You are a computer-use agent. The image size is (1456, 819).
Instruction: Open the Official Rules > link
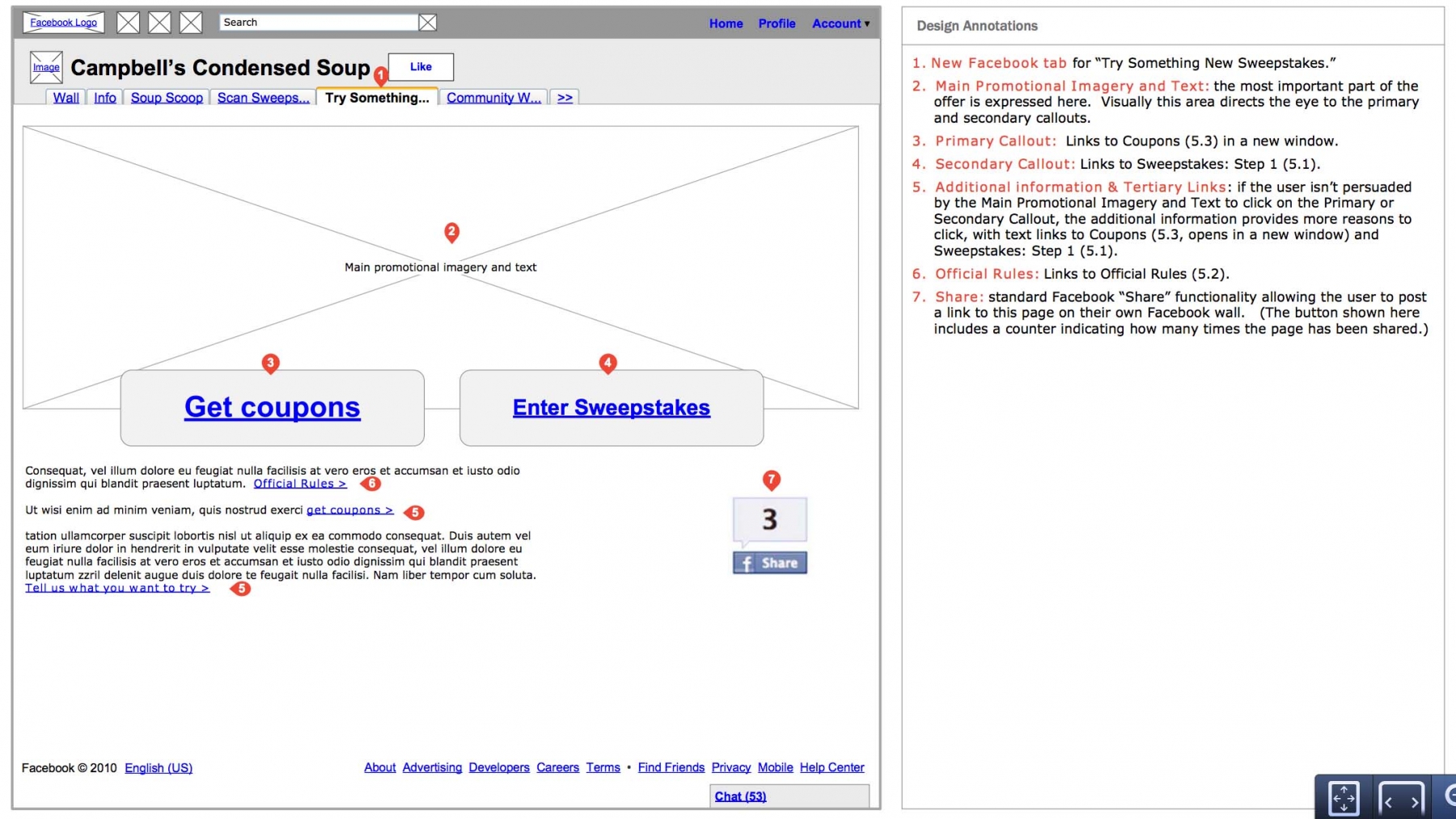(300, 483)
